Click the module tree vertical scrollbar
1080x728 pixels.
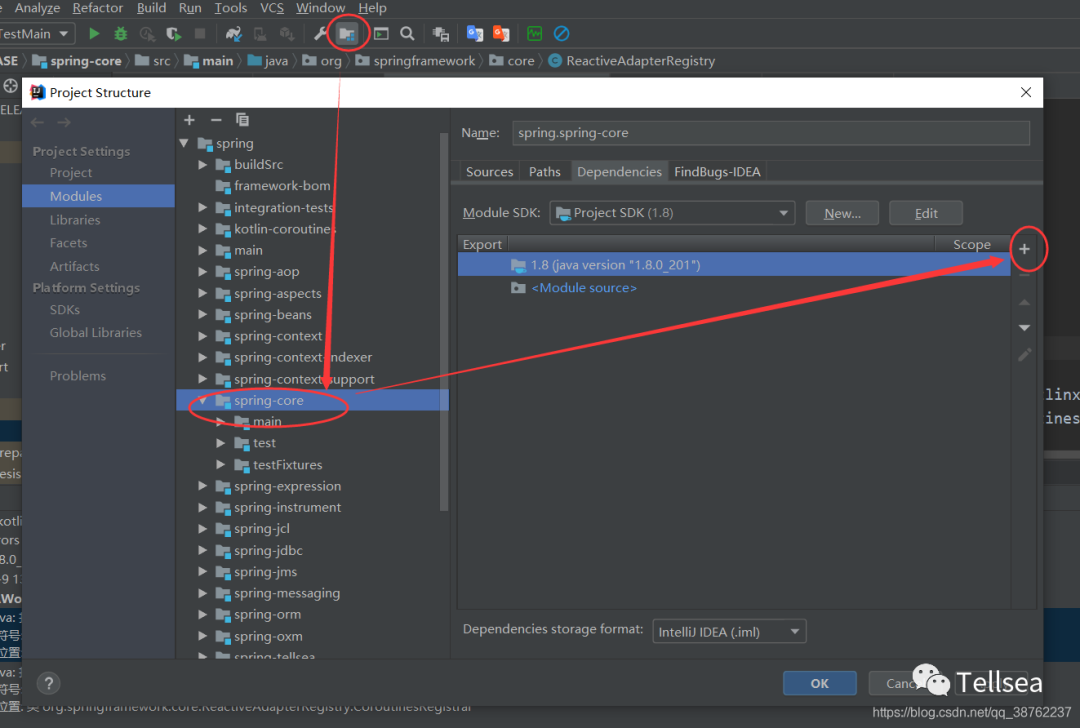pyautogui.click(x=444, y=322)
